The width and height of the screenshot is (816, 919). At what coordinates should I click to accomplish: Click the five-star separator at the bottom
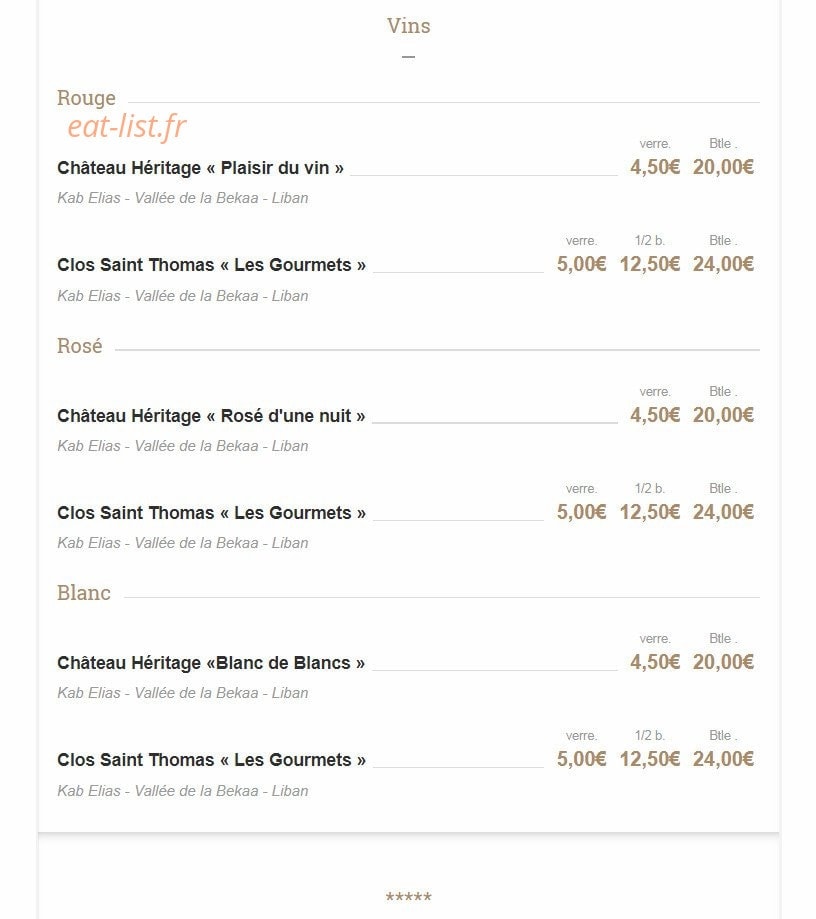coord(409,897)
